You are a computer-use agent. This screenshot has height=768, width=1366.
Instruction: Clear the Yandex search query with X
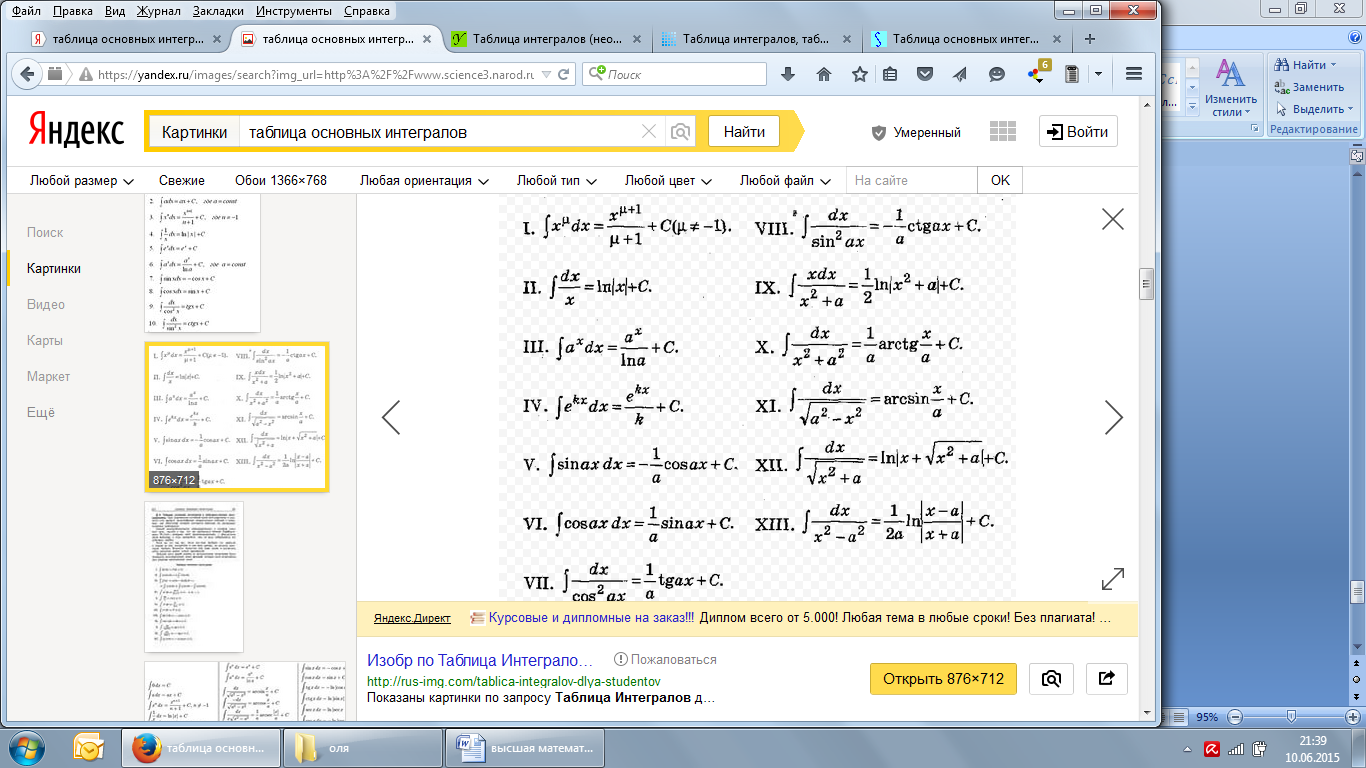(649, 132)
